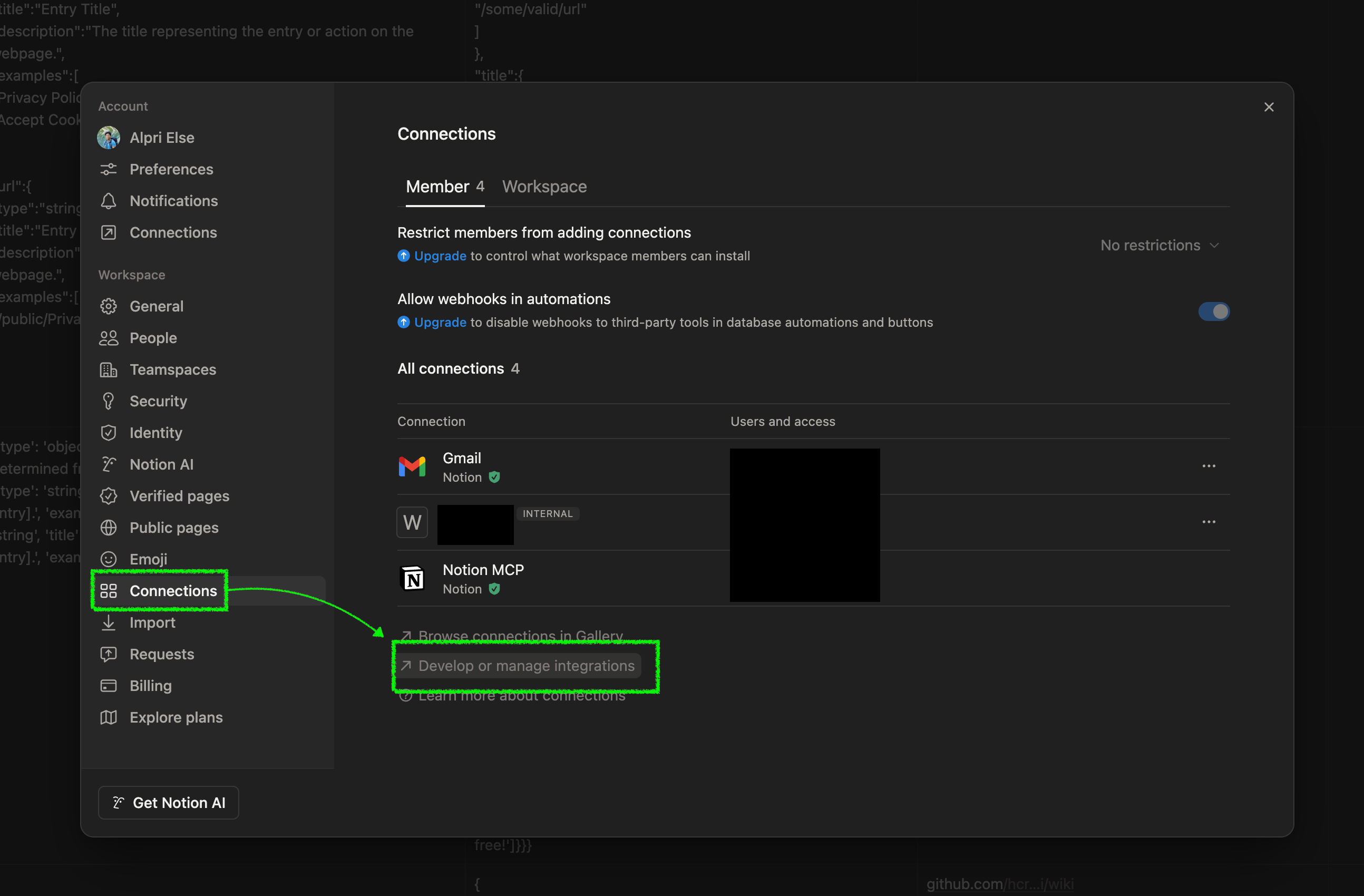Open Notifications settings in the sidebar
The image size is (1364, 896).
click(173, 201)
